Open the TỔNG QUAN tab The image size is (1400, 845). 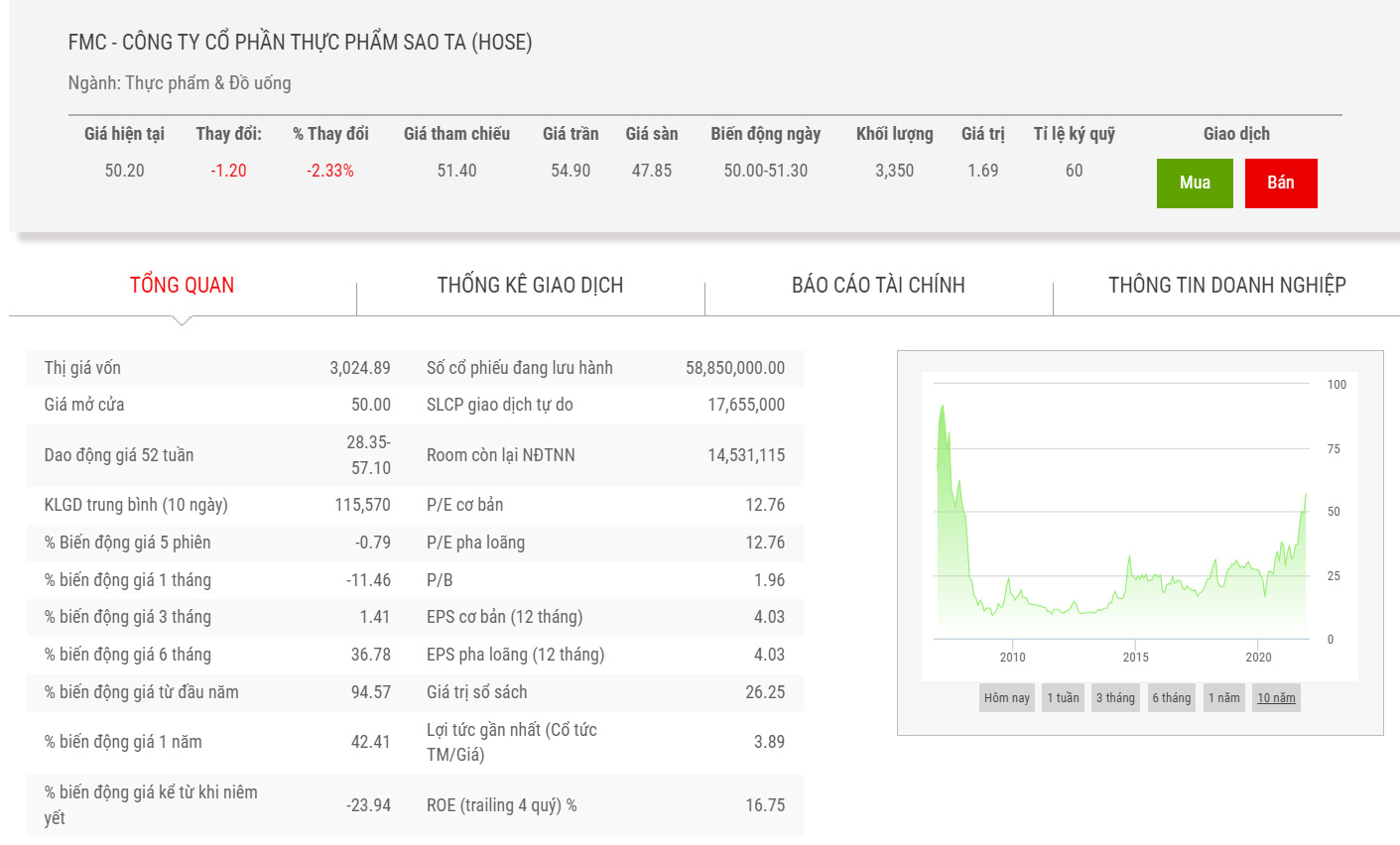183,286
